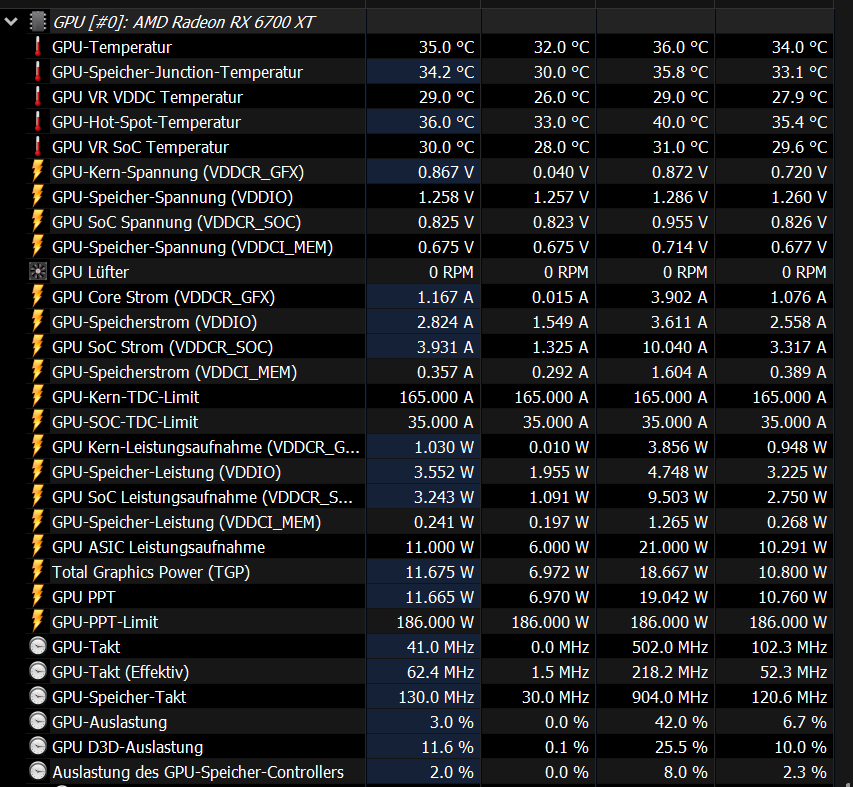
Task: Select the Total Graphics Power (TGP) label
Action: pos(151,573)
